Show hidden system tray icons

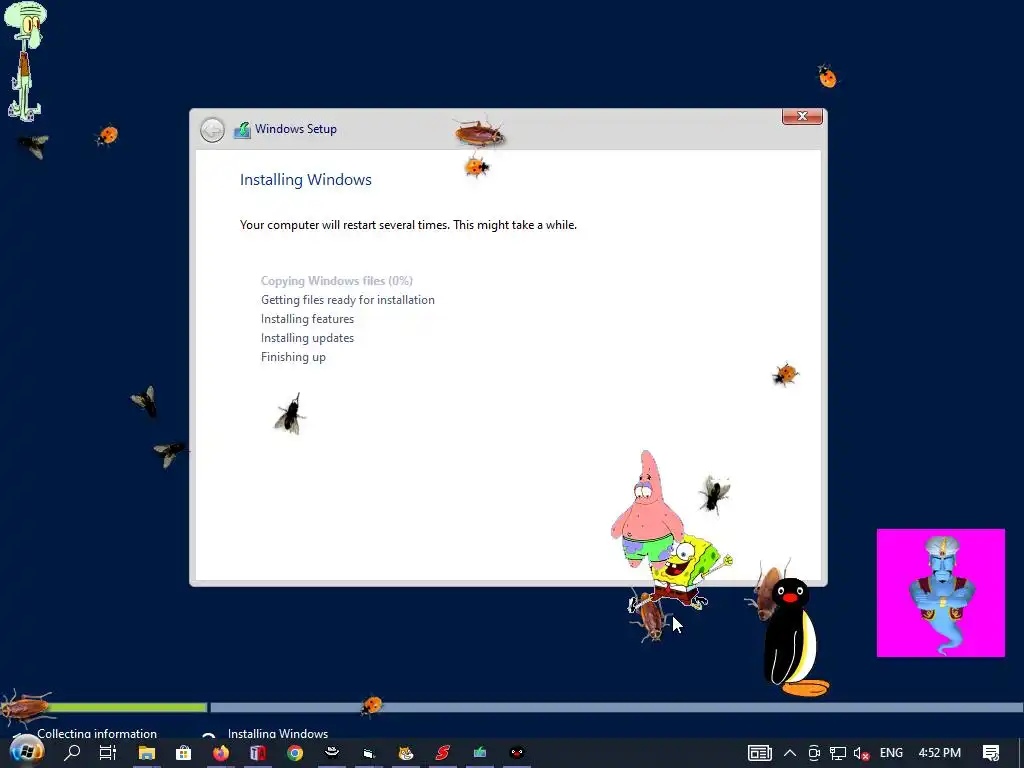[790, 753]
